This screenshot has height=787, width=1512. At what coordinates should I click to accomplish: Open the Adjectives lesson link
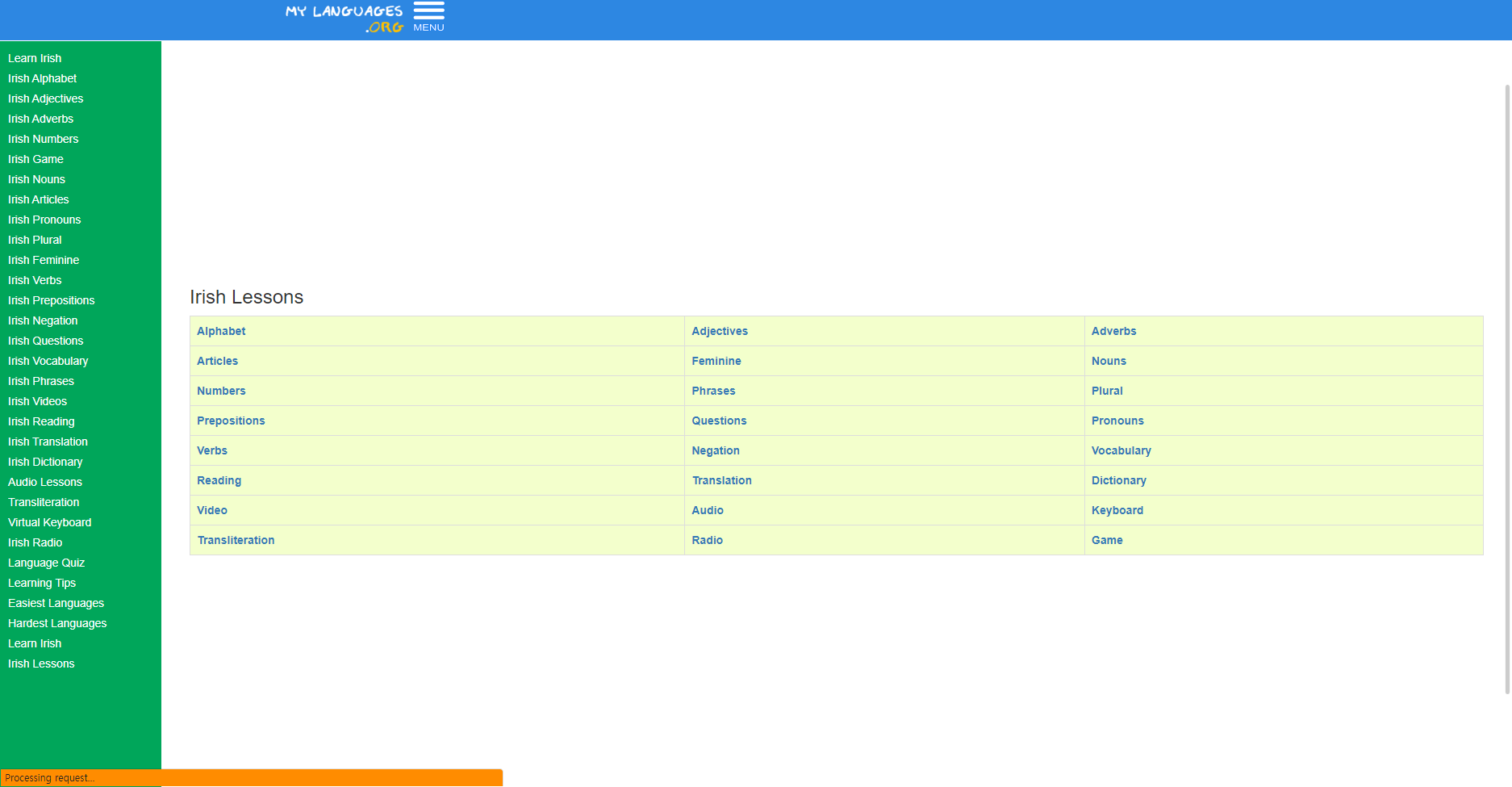(x=720, y=331)
